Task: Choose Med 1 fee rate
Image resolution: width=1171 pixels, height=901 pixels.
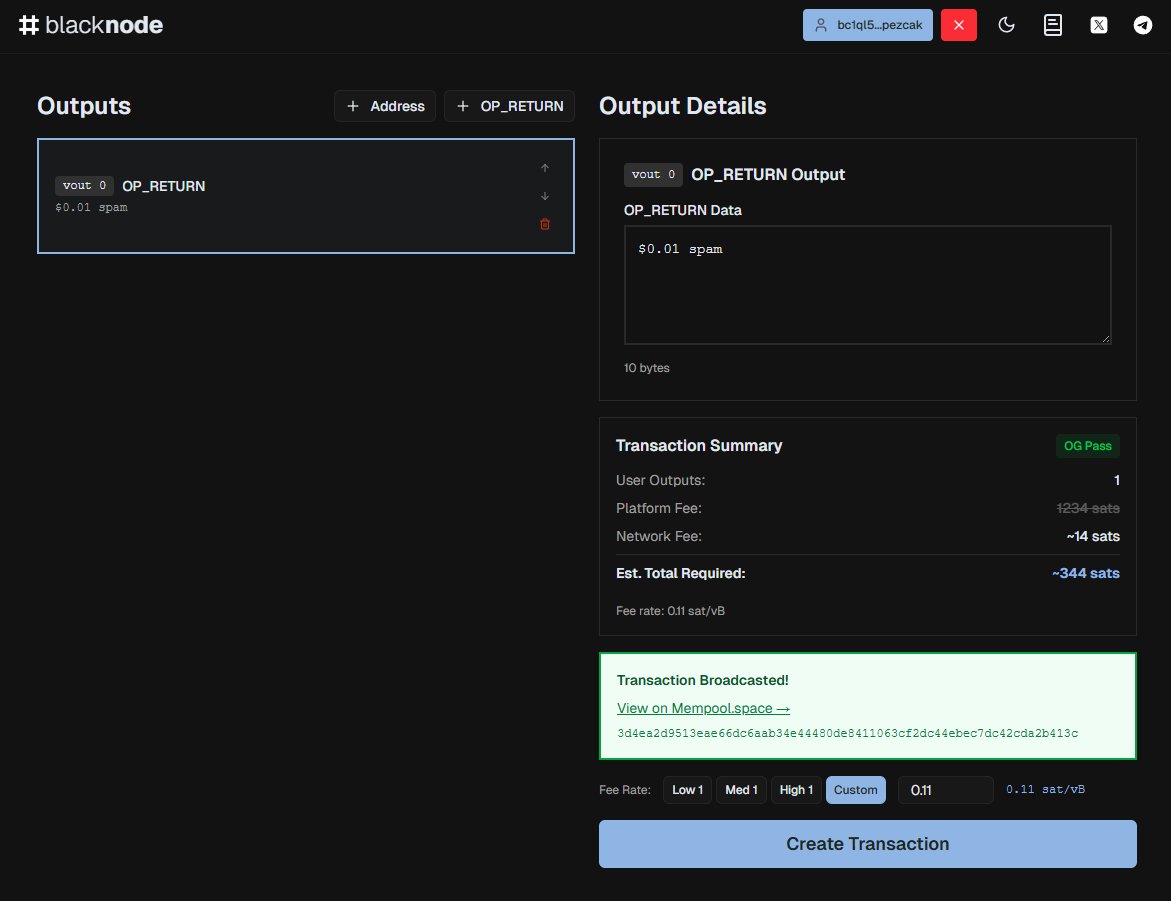Action: (x=741, y=790)
